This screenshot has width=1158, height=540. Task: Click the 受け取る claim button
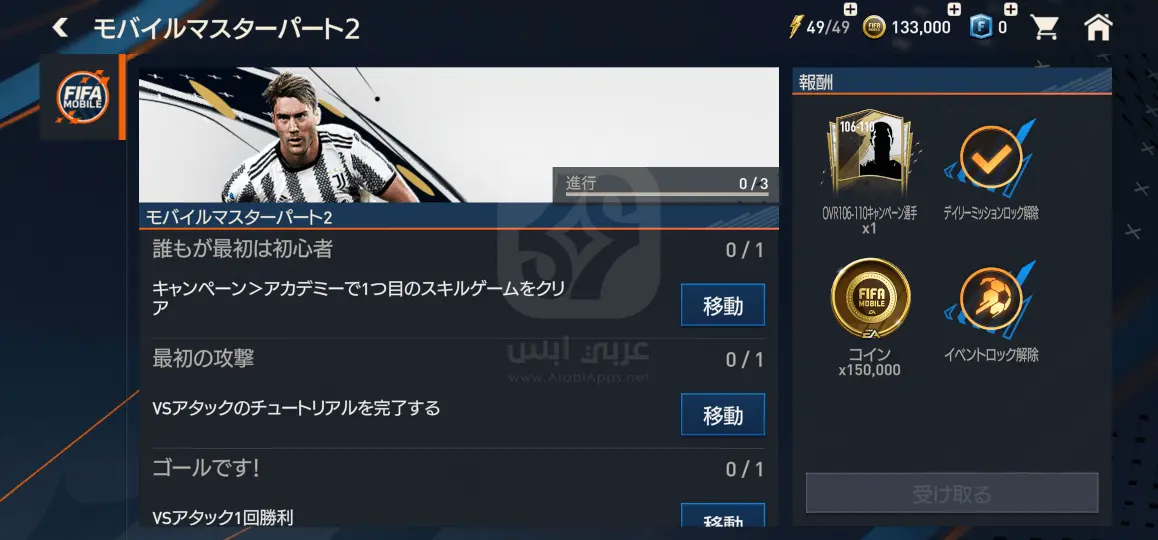[x=952, y=493]
